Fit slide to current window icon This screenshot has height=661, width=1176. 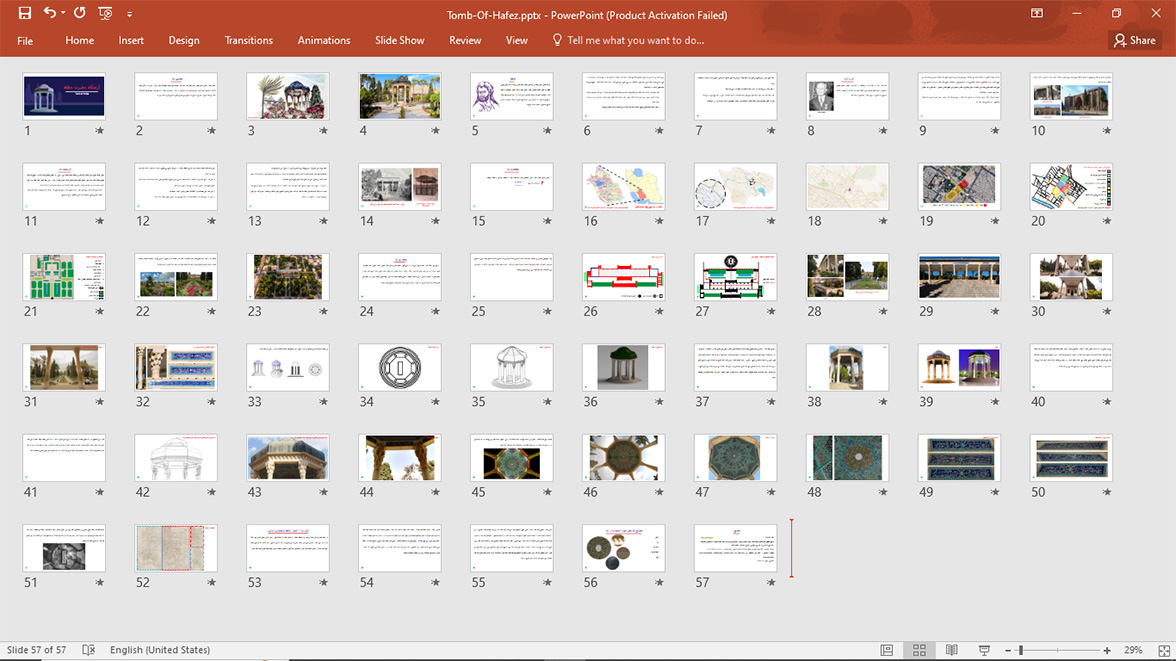pos(1161,650)
